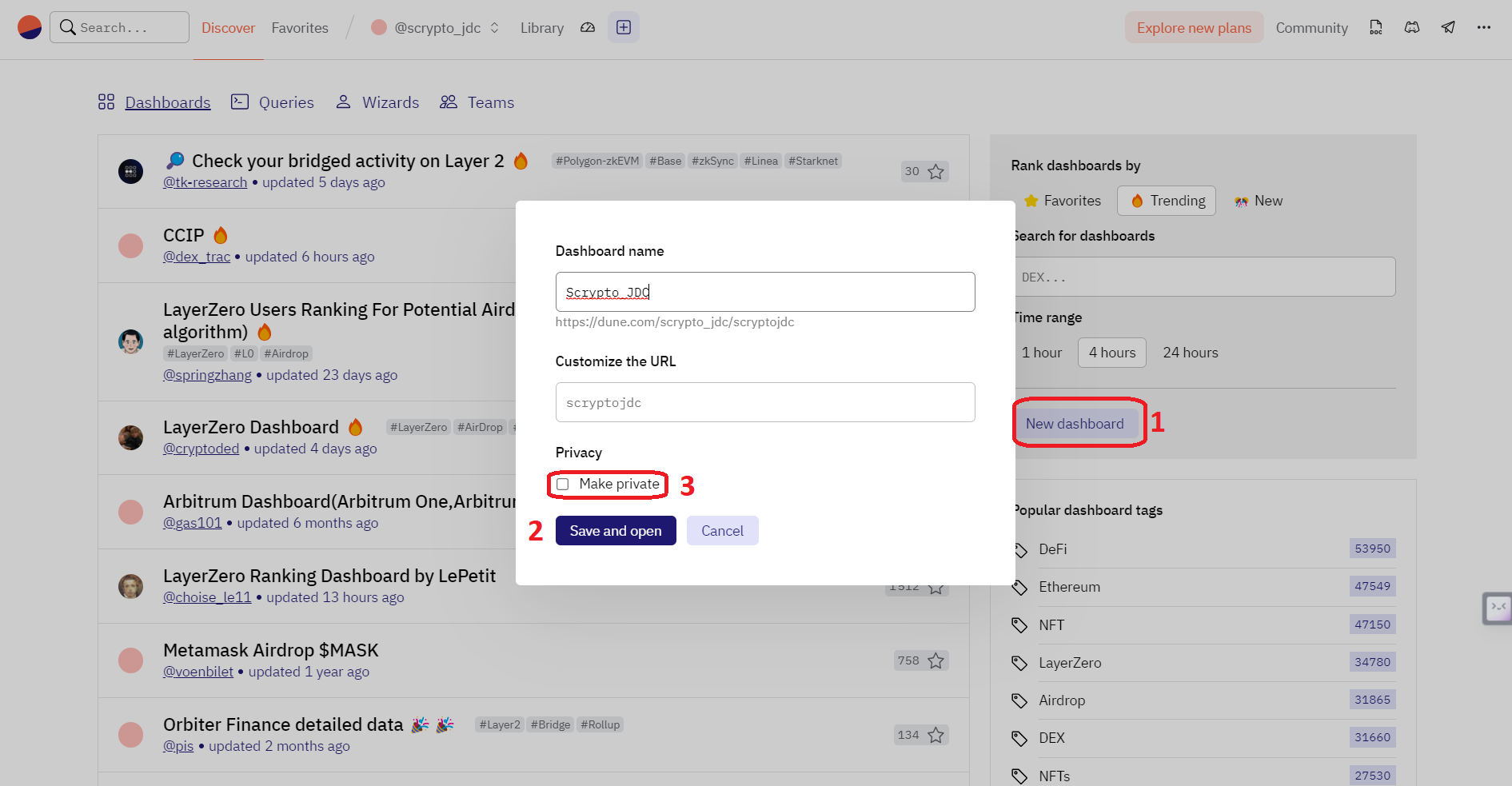Click the DeFi tag icon
Screen dimensions: 1512x786
click(1019, 549)
